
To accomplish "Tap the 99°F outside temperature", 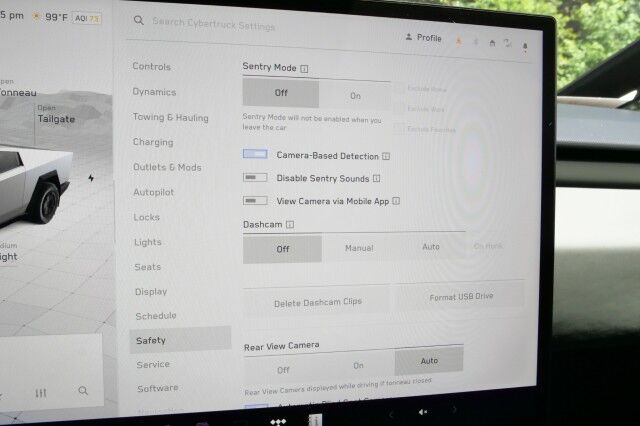I will click(x=56, y=17).
